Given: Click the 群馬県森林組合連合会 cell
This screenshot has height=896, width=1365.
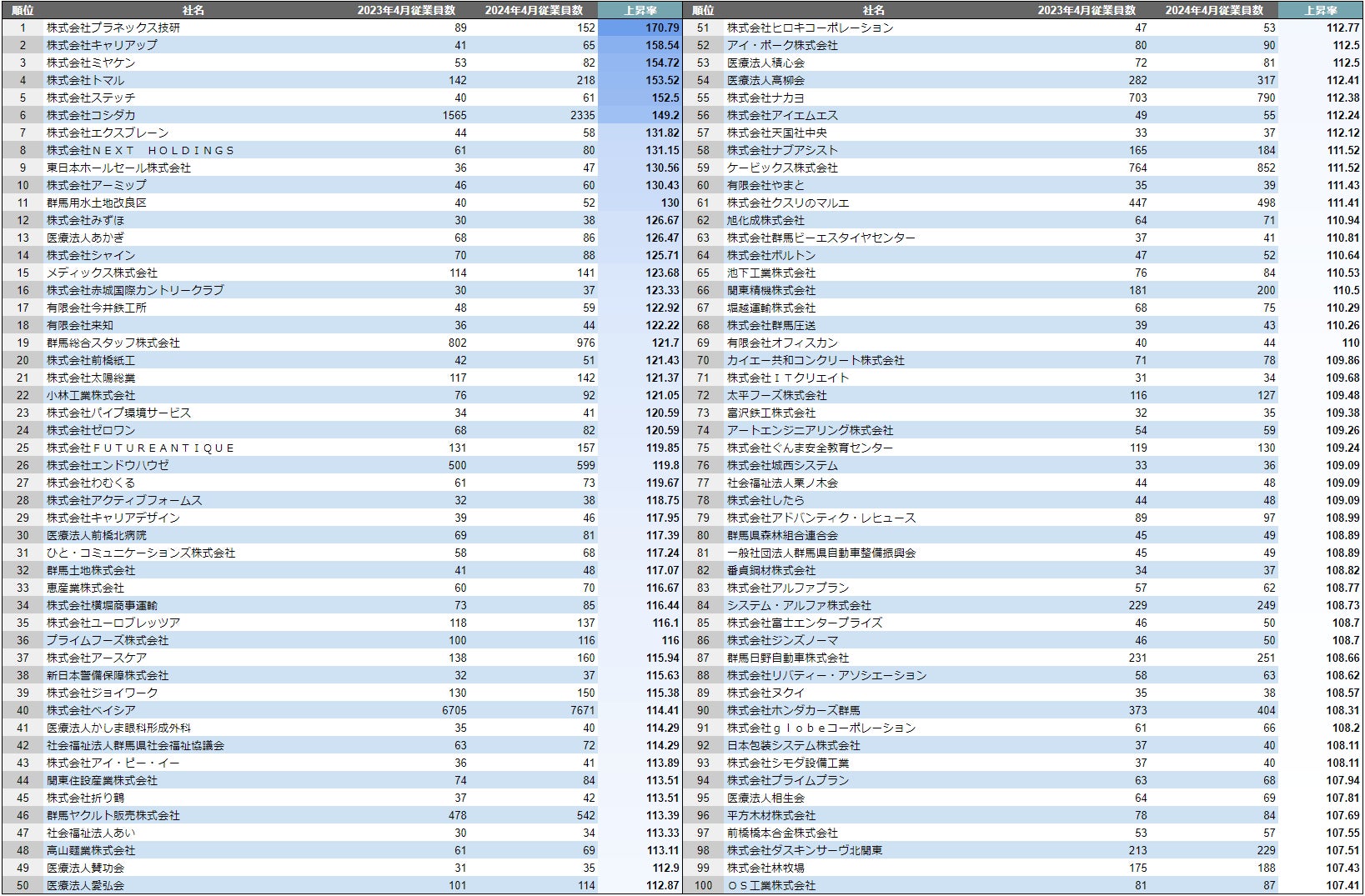Looking at the screenshot, I should [x=782, y=535].
